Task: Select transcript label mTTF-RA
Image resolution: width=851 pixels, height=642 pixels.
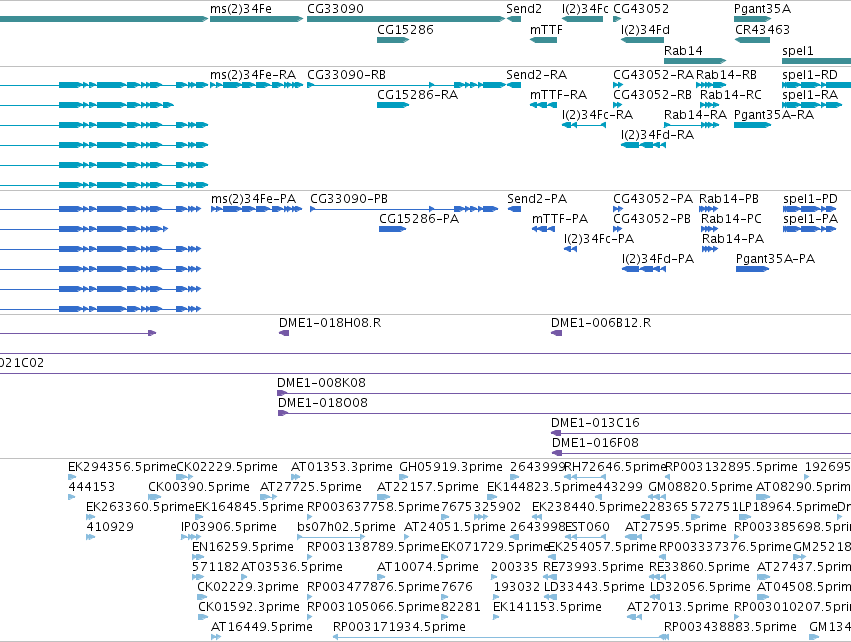Action: click(558, 94)
